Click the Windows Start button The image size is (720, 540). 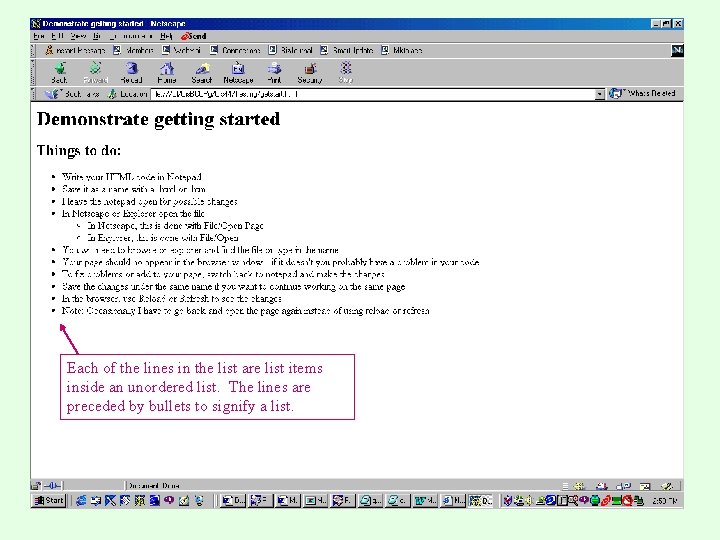[49, 500]
